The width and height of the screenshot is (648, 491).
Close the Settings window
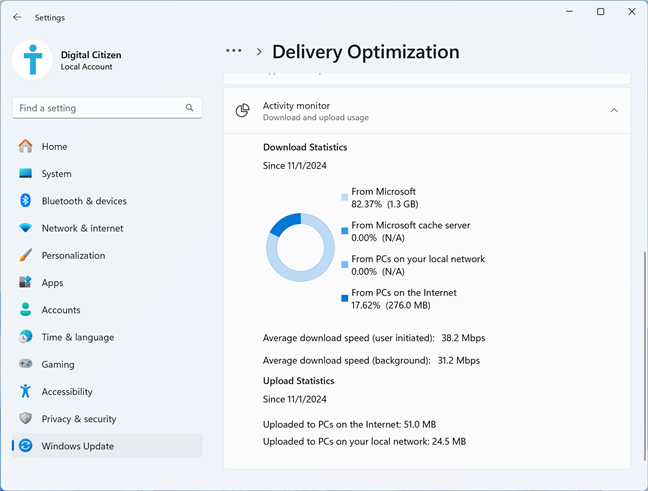tap(632, 12)
